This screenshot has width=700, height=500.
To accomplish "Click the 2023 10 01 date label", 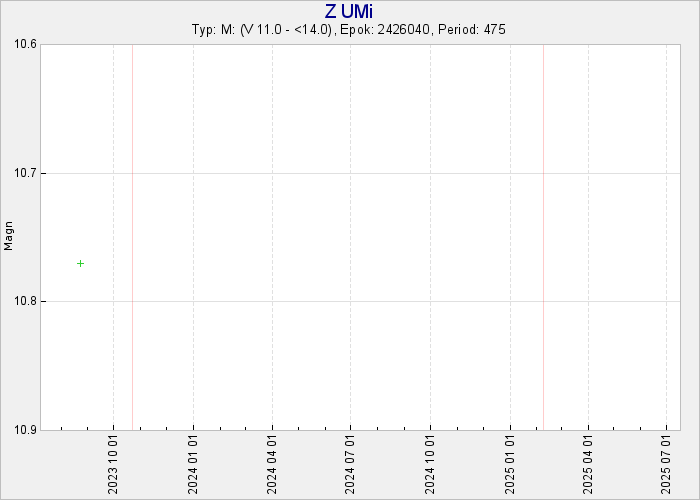I will pos(114,462).
